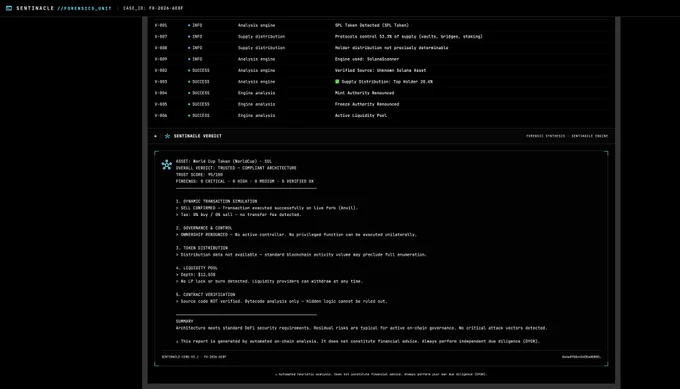Select the CASE_ID text in the header
This screenshot has height=389, width=680.
(153, 8)
